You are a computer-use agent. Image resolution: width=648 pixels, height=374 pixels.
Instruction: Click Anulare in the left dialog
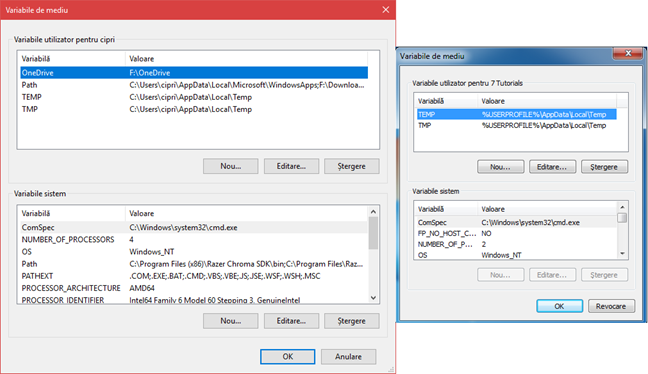pyautogui.click(x=348, y=357)
